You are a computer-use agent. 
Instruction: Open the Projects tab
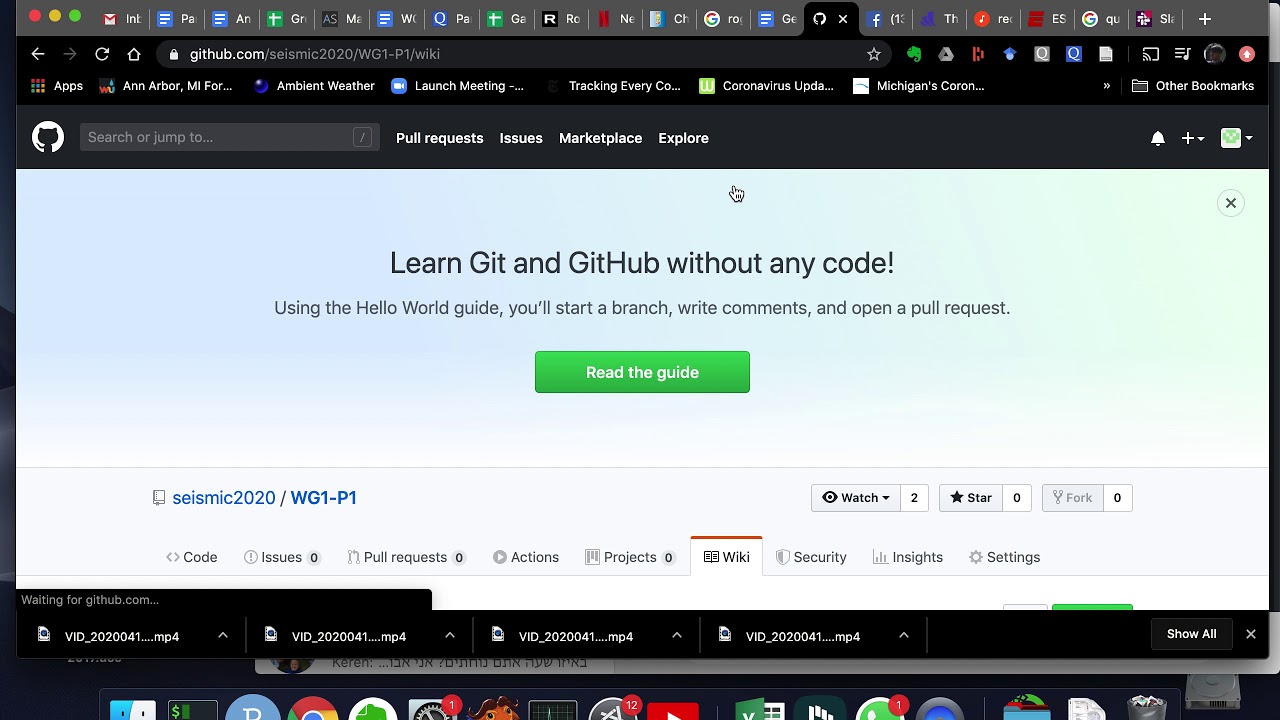click(630, 557)
